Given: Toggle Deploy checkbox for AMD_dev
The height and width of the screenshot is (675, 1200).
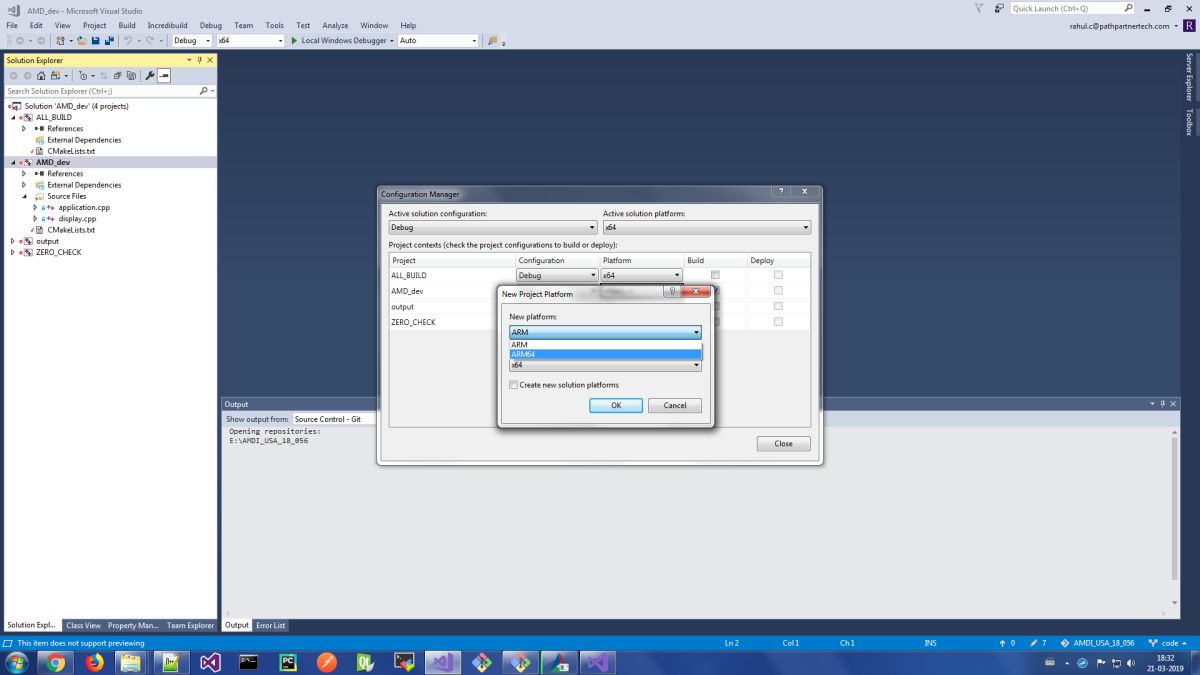Looking at the screenshot, I should pos(778,290).
